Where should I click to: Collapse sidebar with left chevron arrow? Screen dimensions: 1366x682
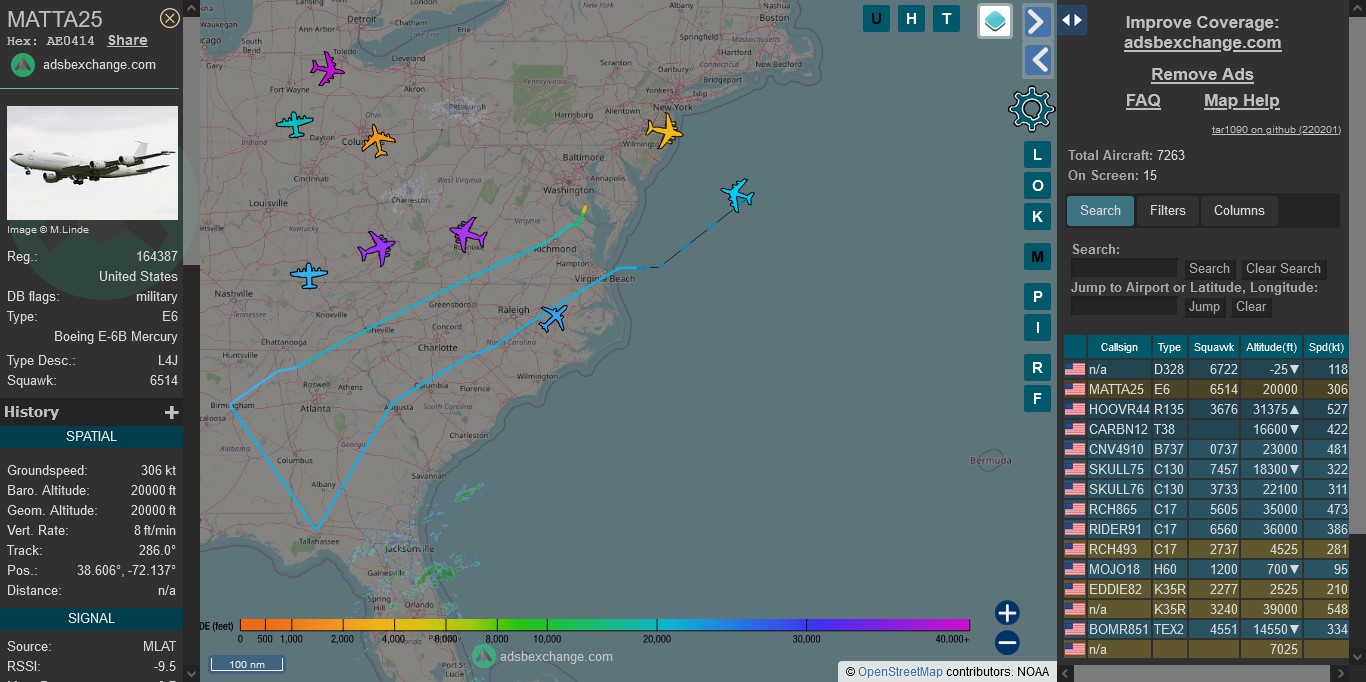click(x=1037, y=61)
